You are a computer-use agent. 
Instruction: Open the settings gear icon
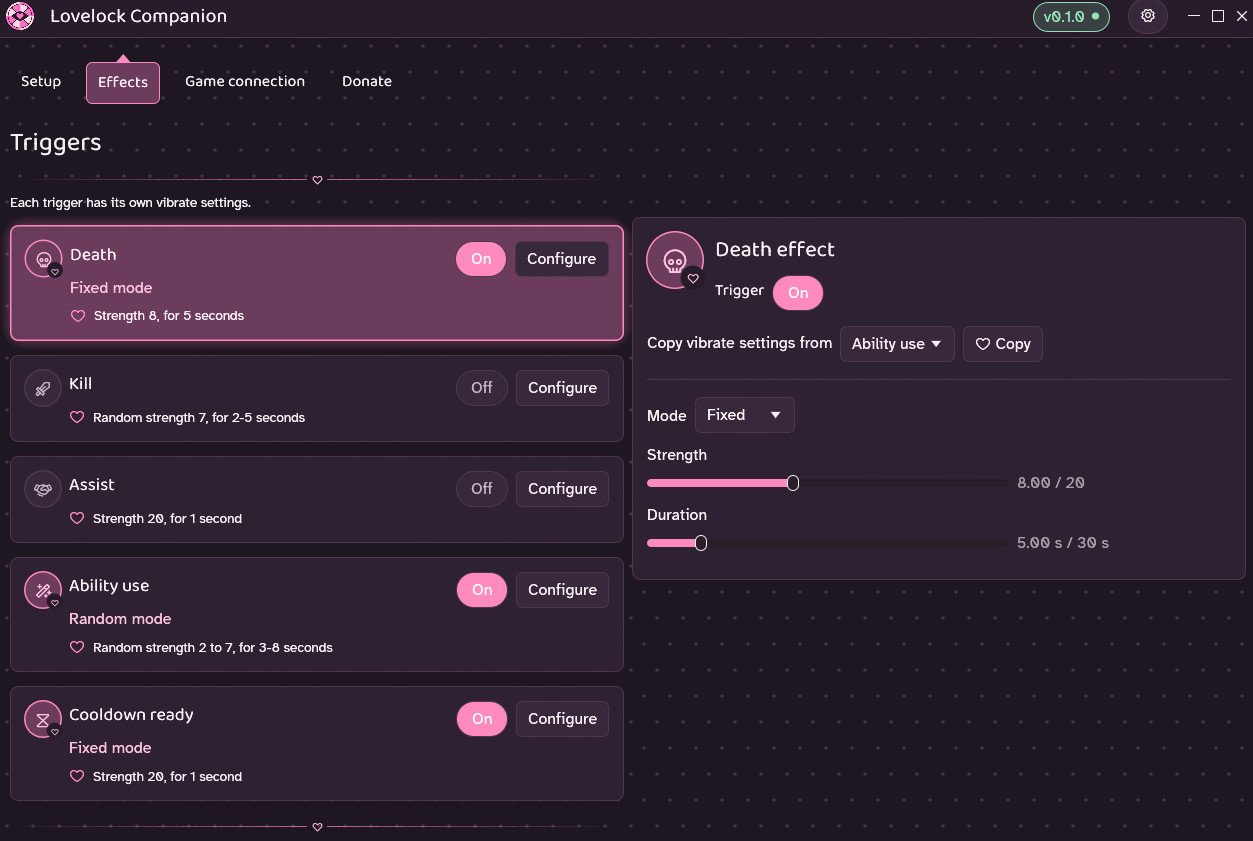[x=1148, y=16]
